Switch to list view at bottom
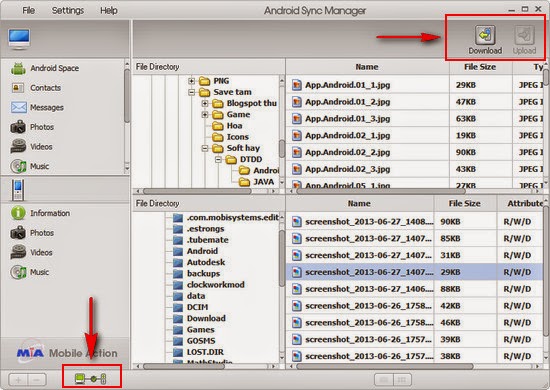This screenshot has width=550, height=390. tap(384, 380)
